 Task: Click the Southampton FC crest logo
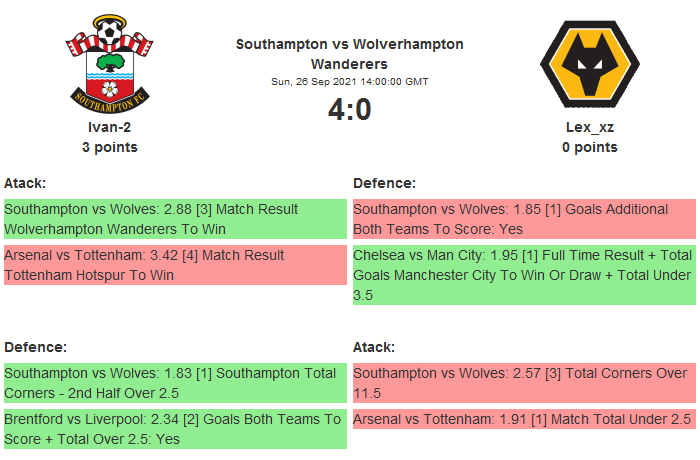pyautogui.click(x=110, y=63)
